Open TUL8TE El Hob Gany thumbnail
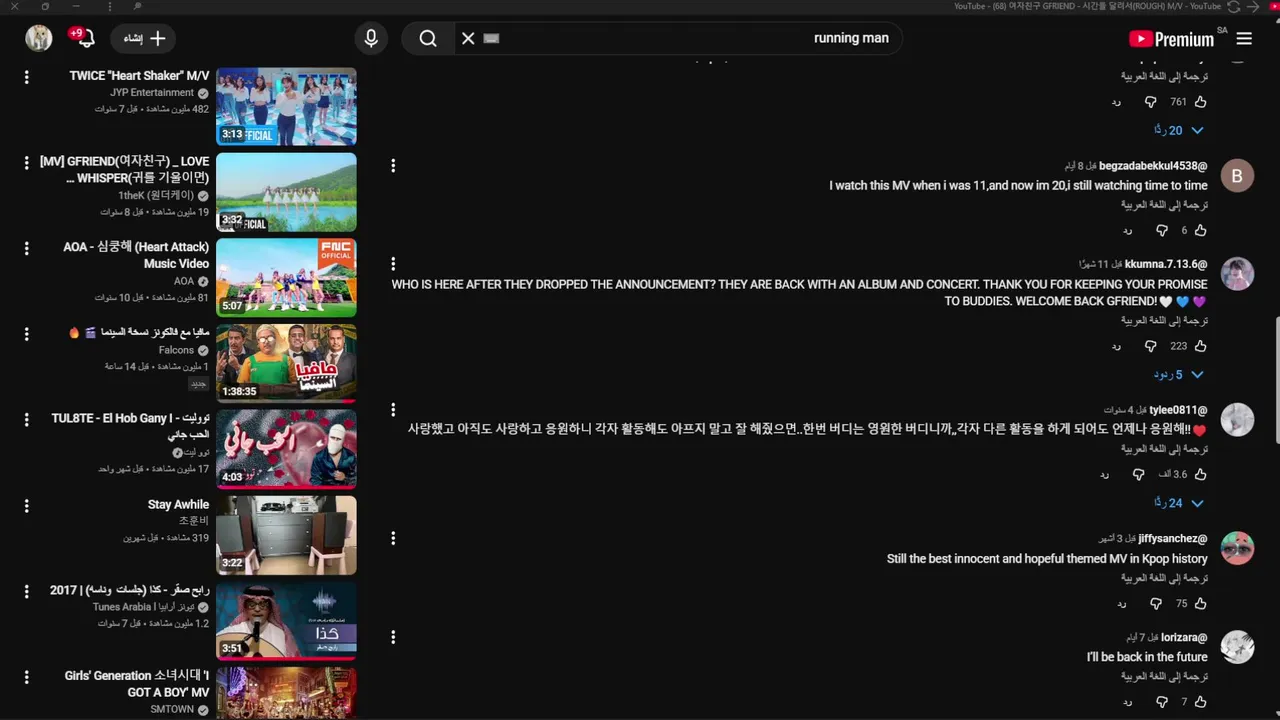 point(286,449)
